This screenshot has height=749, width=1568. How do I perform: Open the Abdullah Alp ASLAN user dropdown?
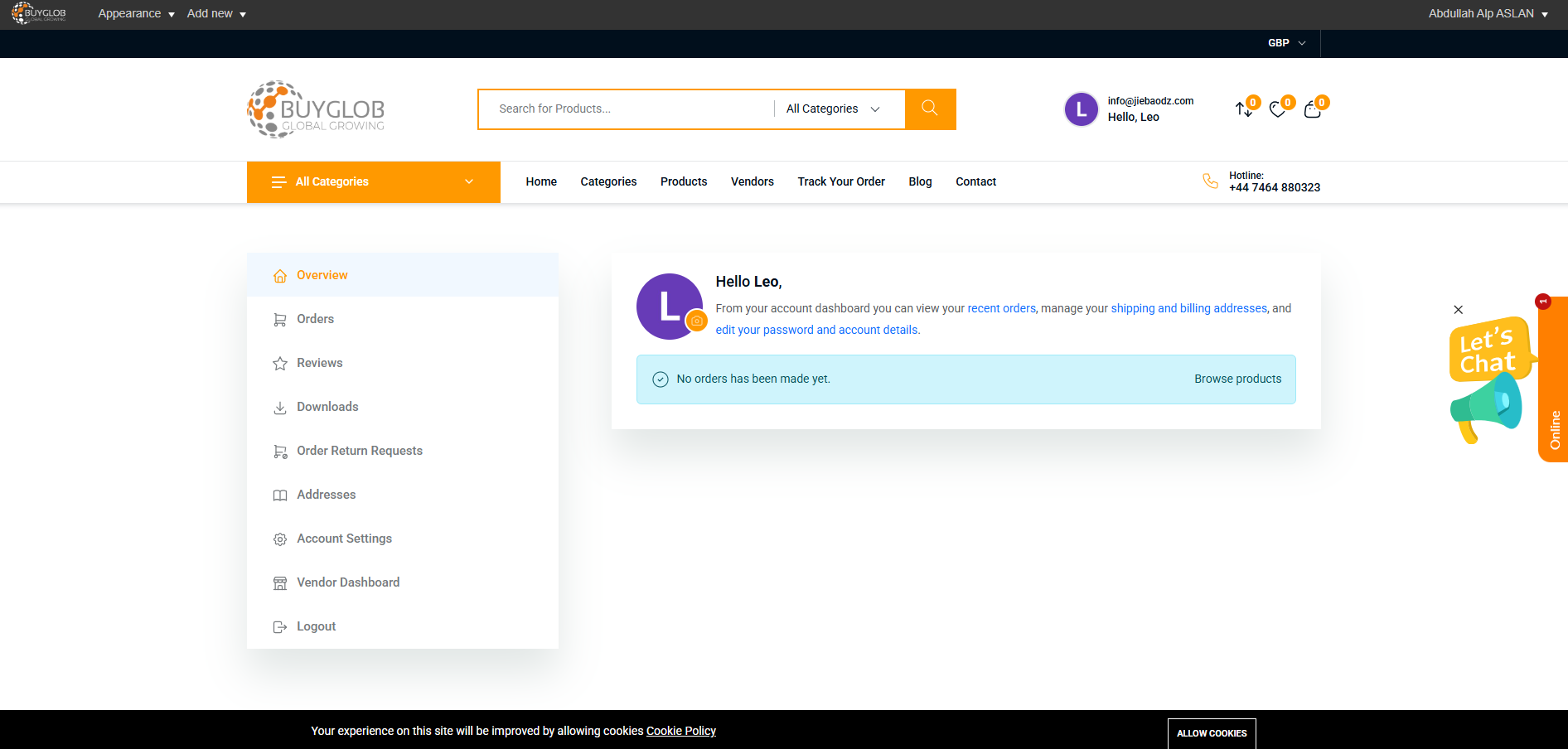click(1488, 14)
